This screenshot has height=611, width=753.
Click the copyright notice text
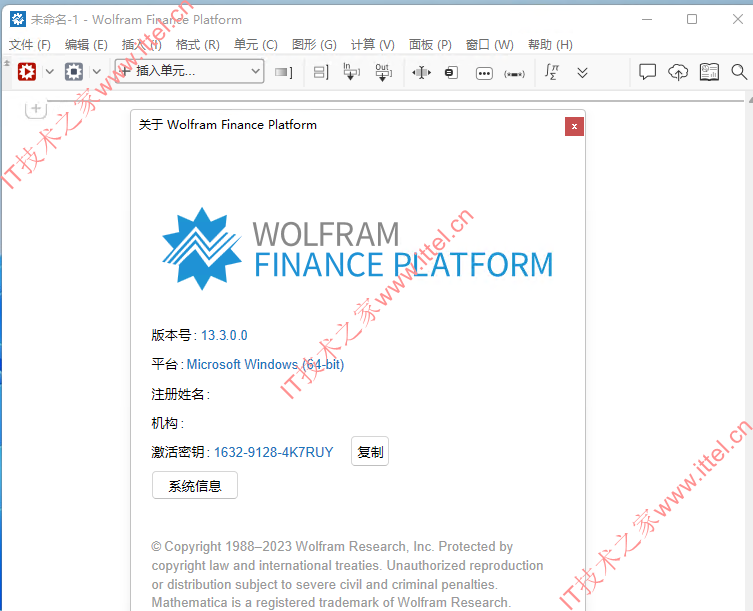347,574
